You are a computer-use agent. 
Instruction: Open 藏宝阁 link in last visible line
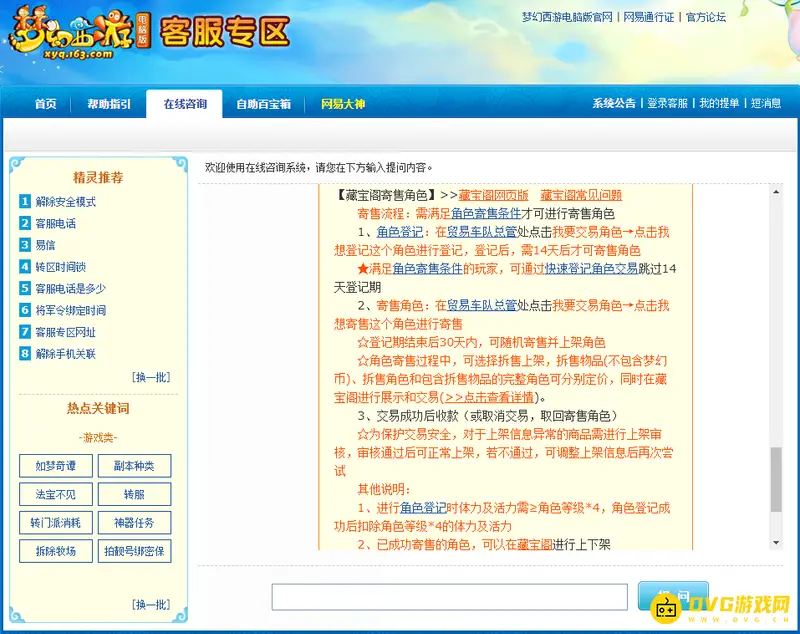(535, 544)
